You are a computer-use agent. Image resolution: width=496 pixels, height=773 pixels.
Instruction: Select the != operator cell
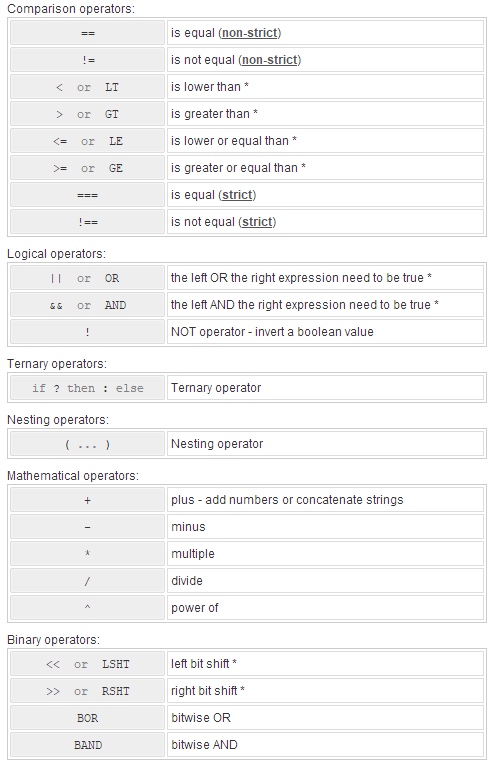87,60
